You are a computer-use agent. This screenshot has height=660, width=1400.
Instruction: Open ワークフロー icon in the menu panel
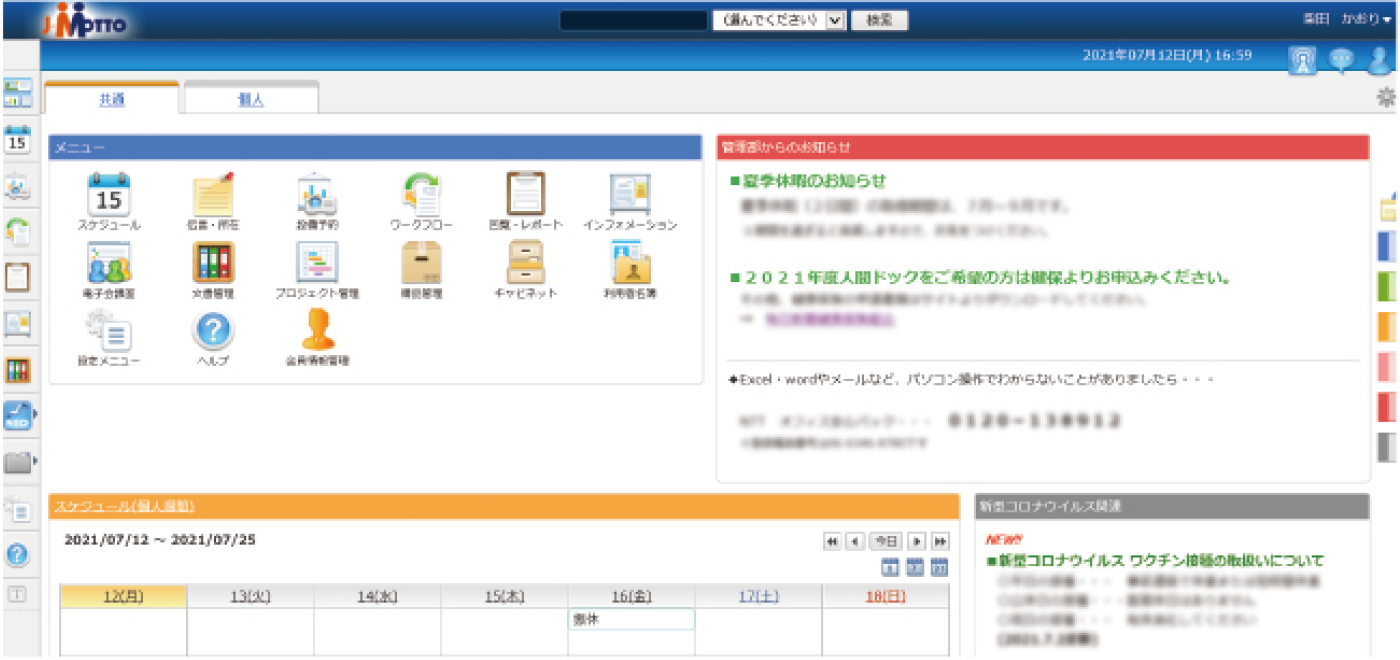pos(421,194)
